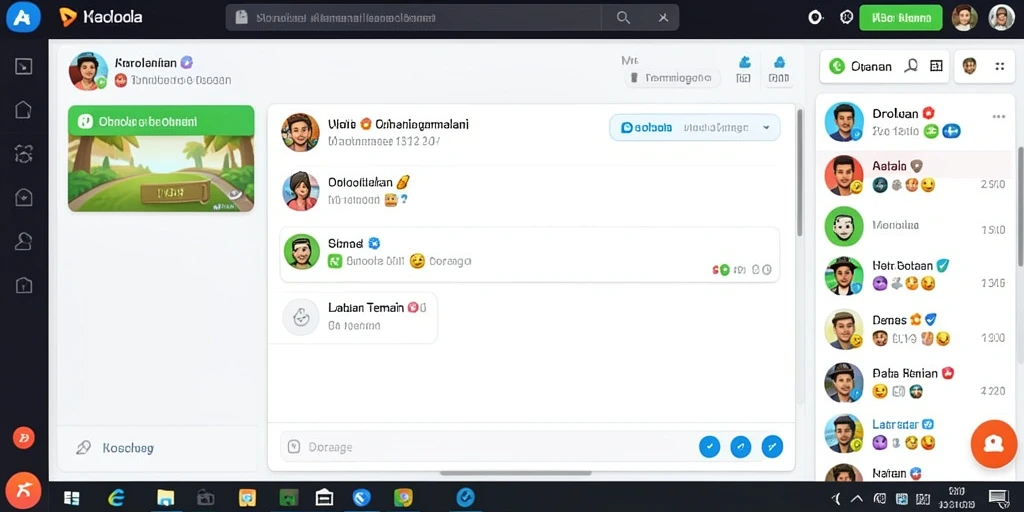Image resolution: width=1024 pixels, height=512 pixels.
Task: Show hidden tray icons chevron in taskbar
Action: coord(856,498)
